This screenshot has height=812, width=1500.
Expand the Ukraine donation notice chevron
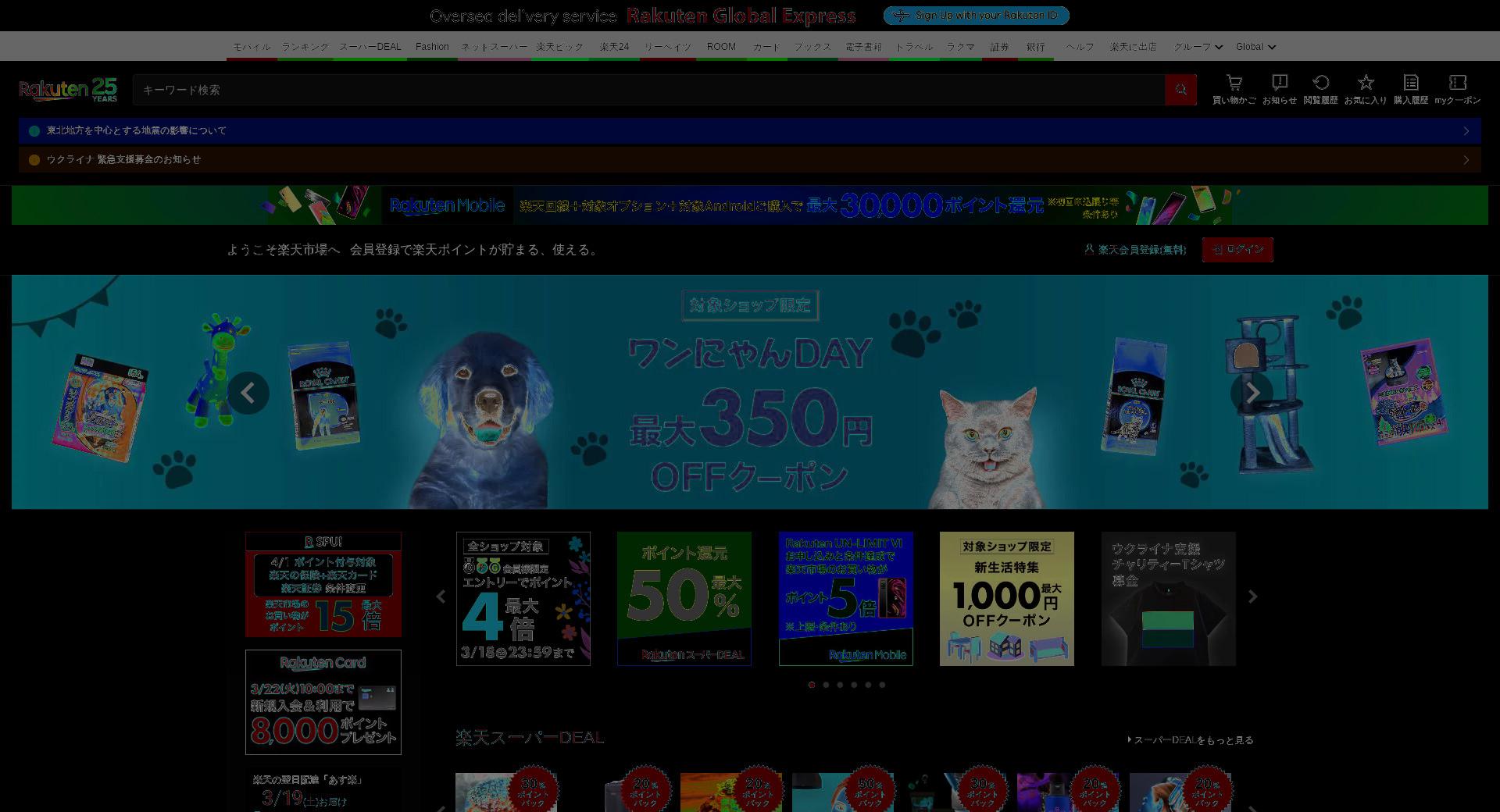(1466, 160)
